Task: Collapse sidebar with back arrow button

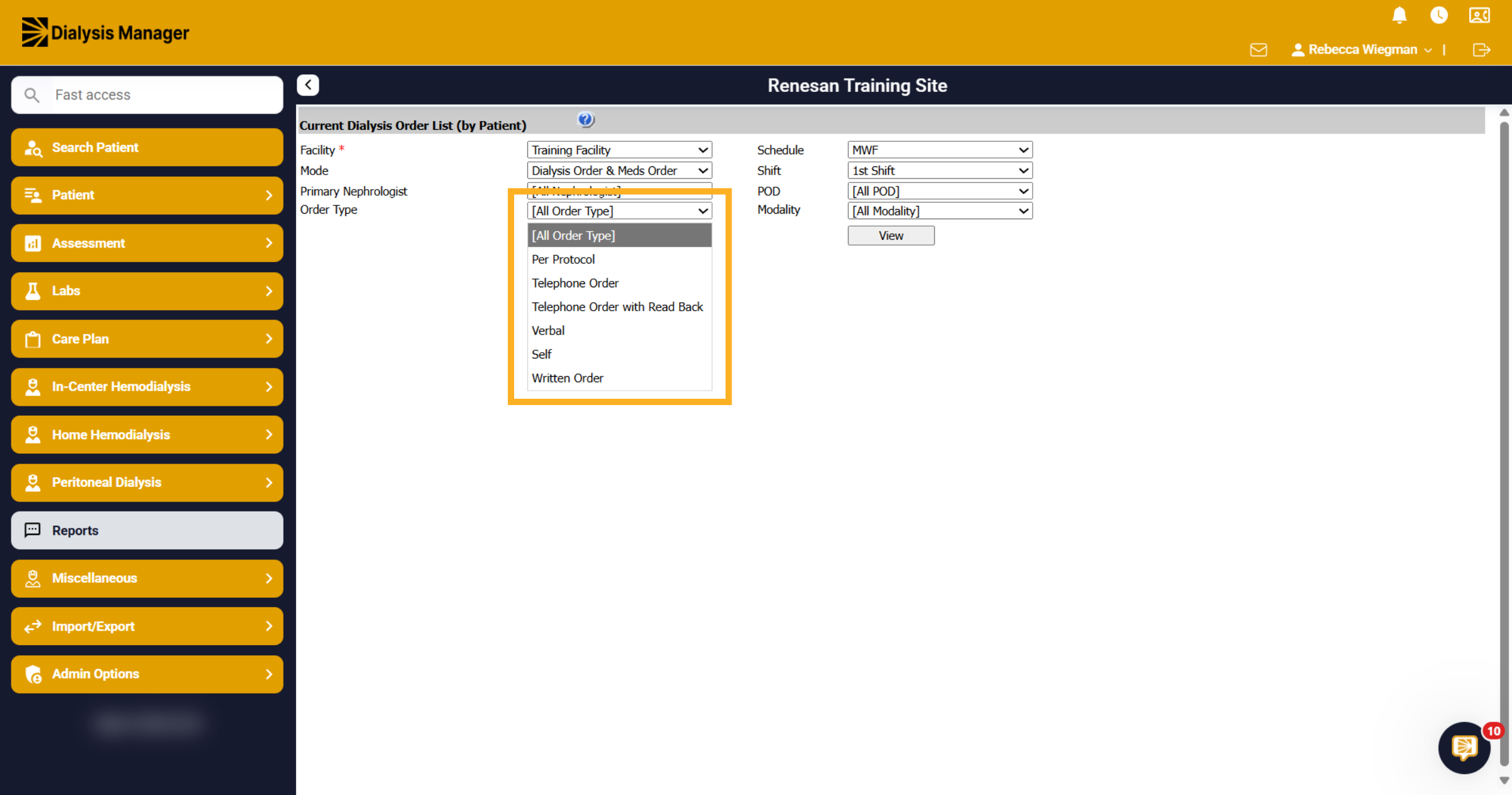Action: coord(308,85)
